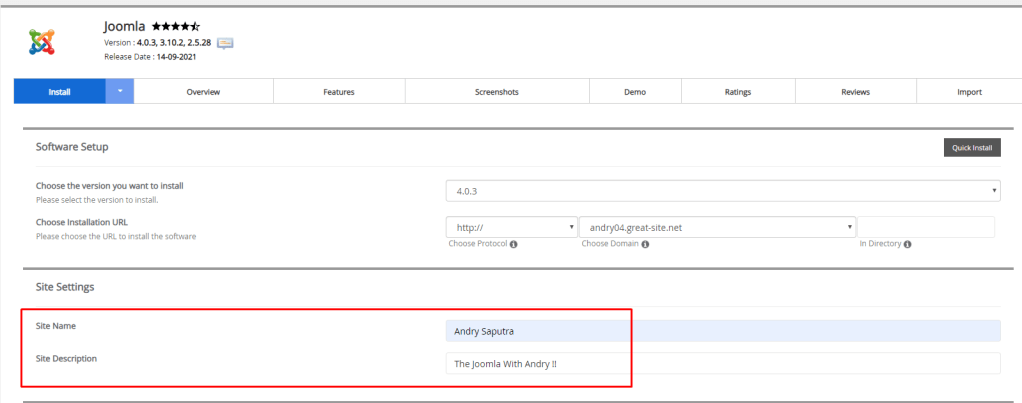Switch to the Features tab
1022x403 pixels.
coord(338,92)
